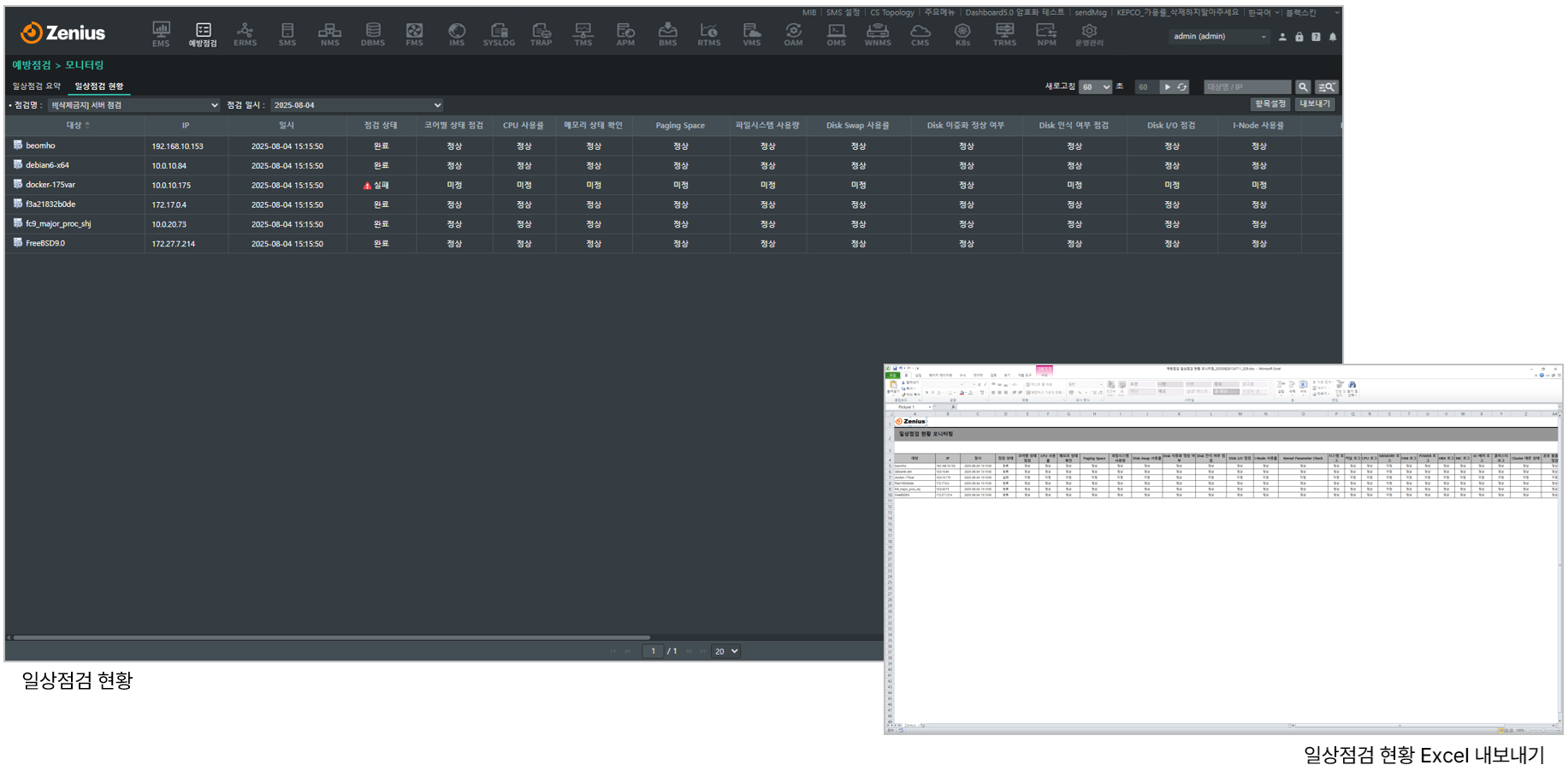Select the 일상점검 현황 tab
This screenshot has width=1568, height=771.
(99, 86)
